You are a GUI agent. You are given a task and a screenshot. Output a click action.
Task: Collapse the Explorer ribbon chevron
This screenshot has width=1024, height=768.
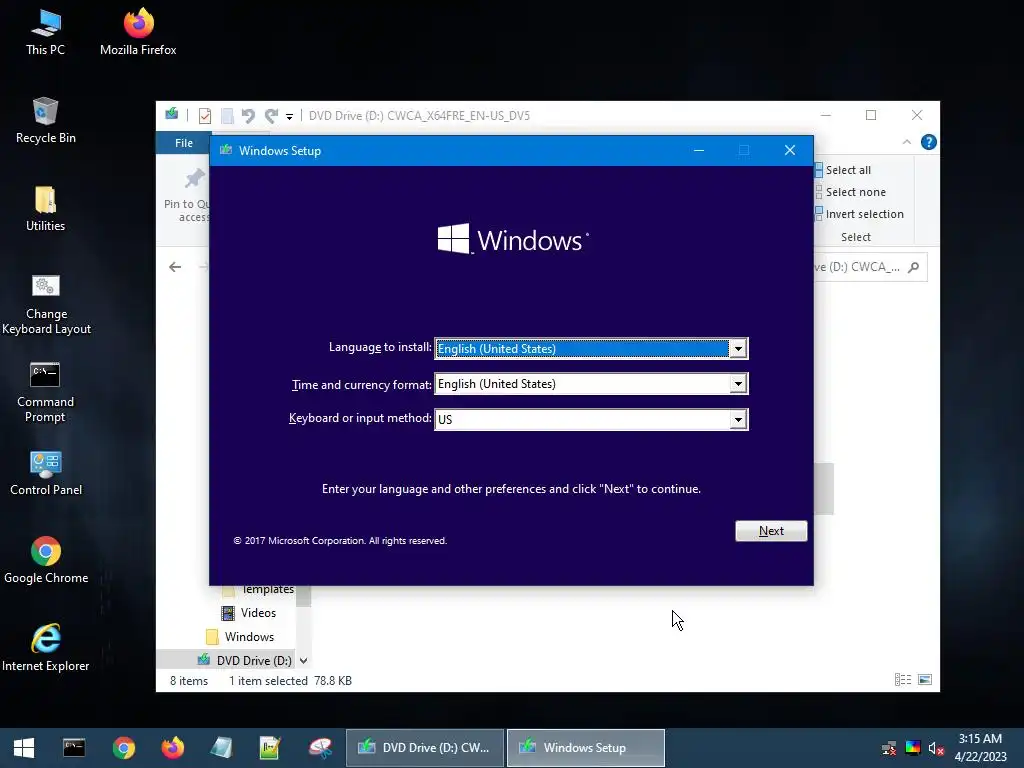click(906, 142)
